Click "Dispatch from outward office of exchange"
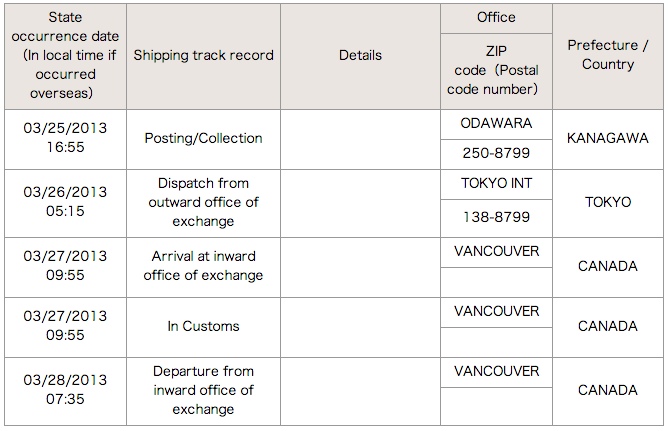This screenshot has width=669, height=431. 203,202
